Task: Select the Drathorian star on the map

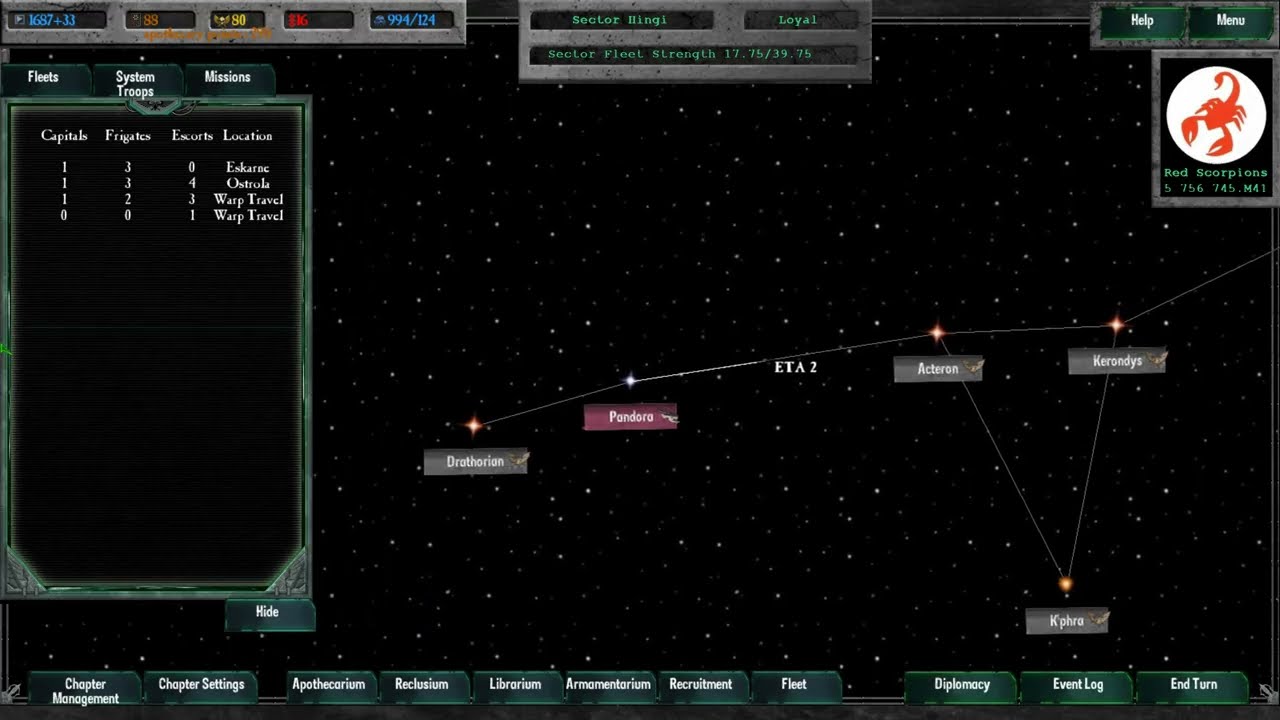Action: pyautogui.click(x=474, y=426)
